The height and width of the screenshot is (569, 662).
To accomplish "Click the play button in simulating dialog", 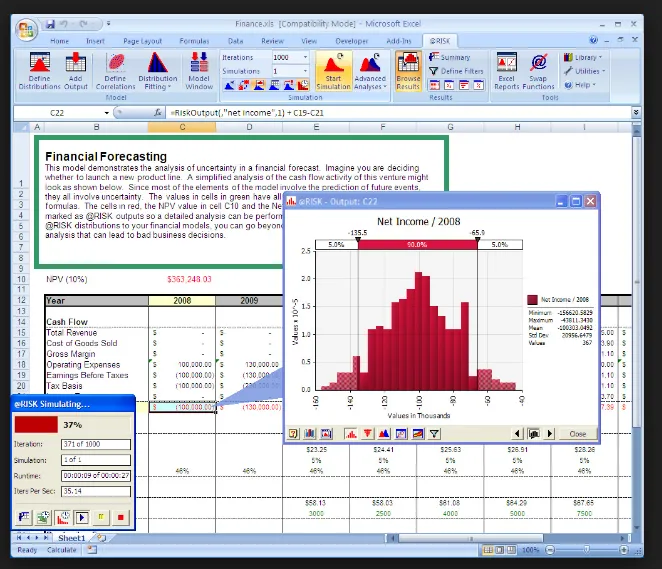I will click(82, 517).
